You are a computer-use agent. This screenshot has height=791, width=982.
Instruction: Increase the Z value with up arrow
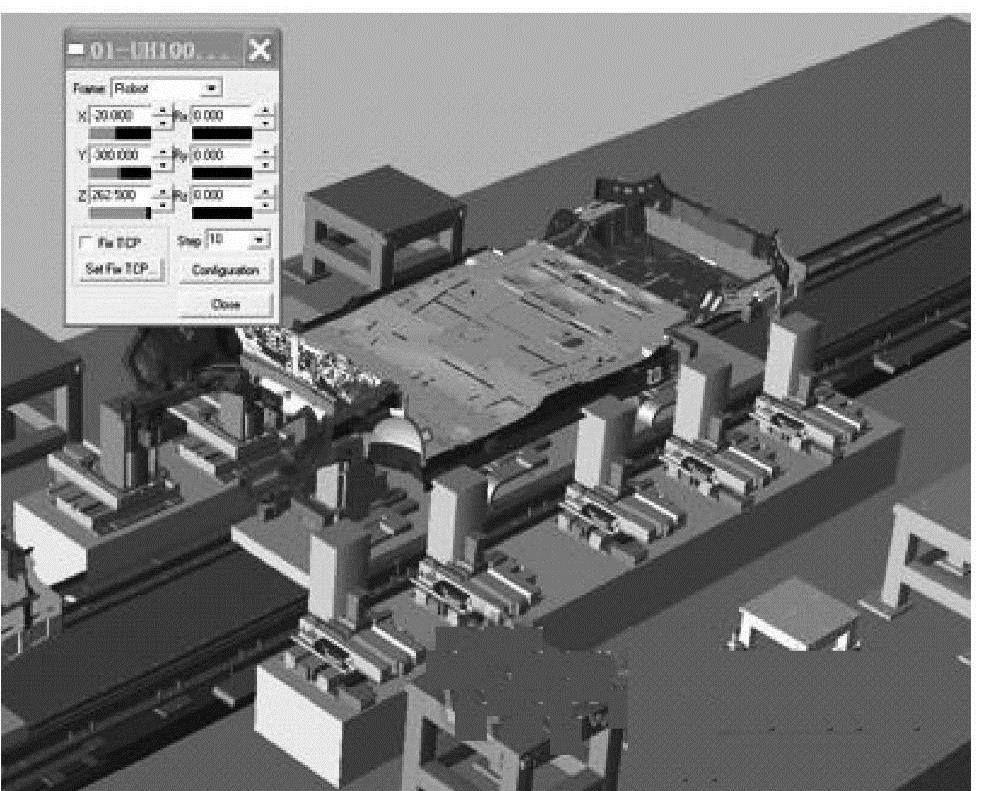click(x=163, y=192)
